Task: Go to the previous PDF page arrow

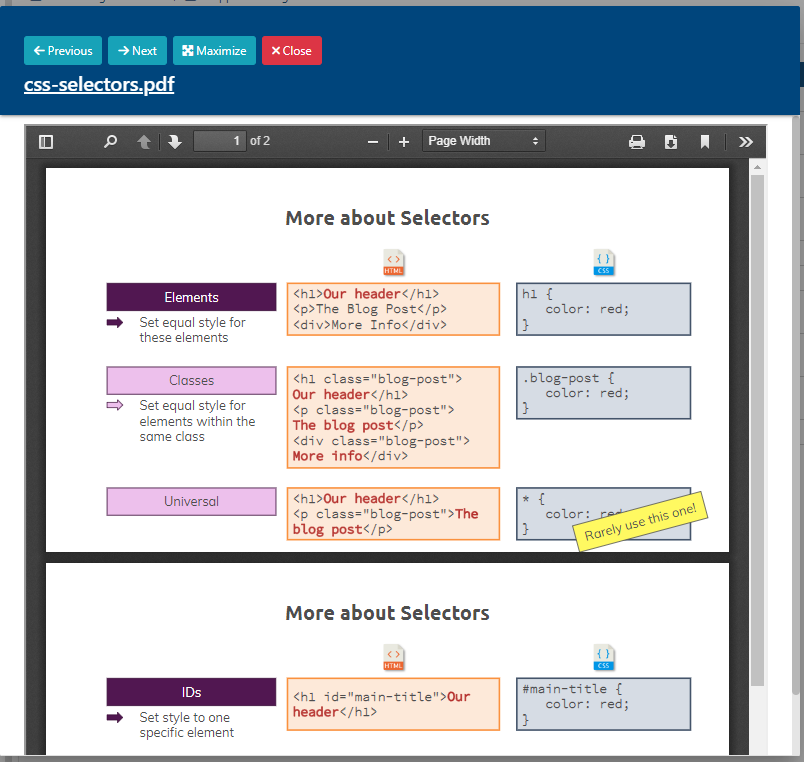Action: click(x=144, y=142)
